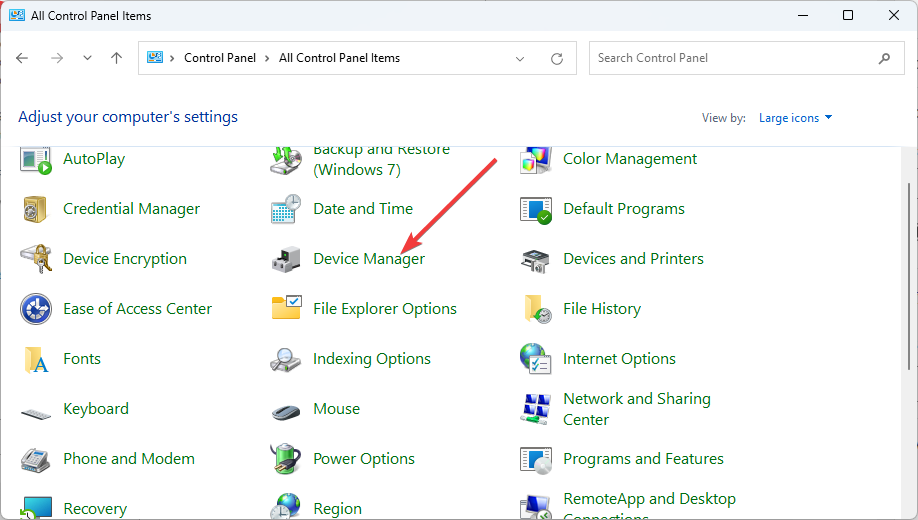This screenshot has width=918, height=520.
Task: Open the Device Encryption link
Action: point(125,259)
